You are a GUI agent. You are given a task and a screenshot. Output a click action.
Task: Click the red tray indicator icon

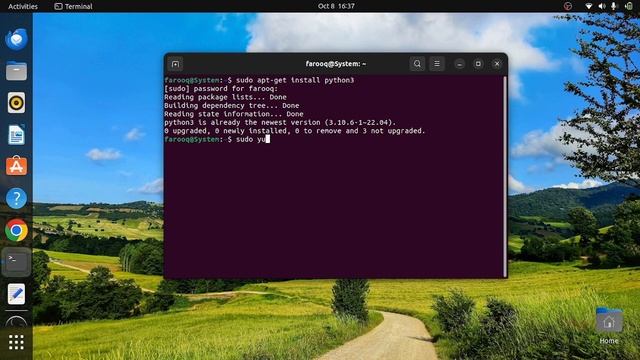pos(567,6)
